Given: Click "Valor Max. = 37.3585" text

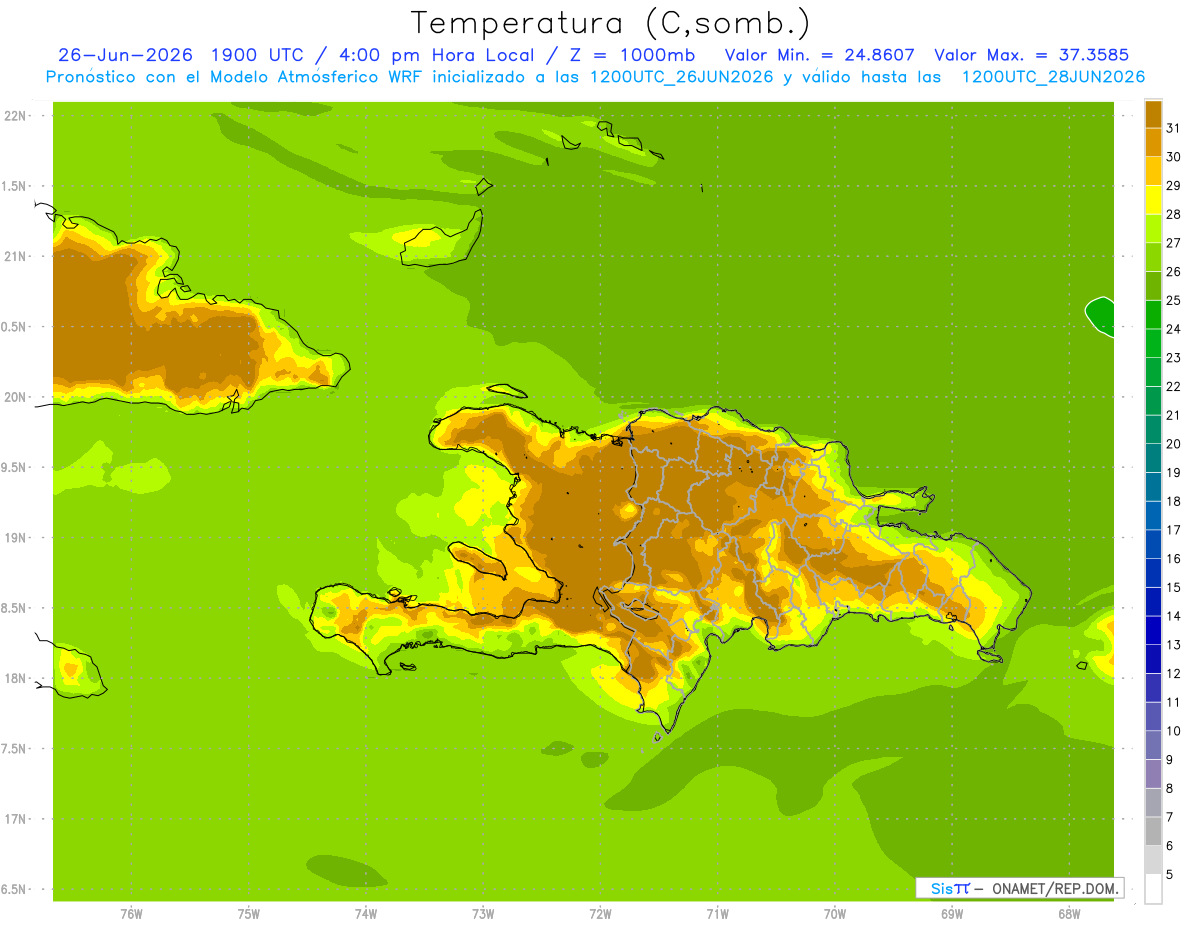Looking at the screenshot, I should coord(1031,55).
